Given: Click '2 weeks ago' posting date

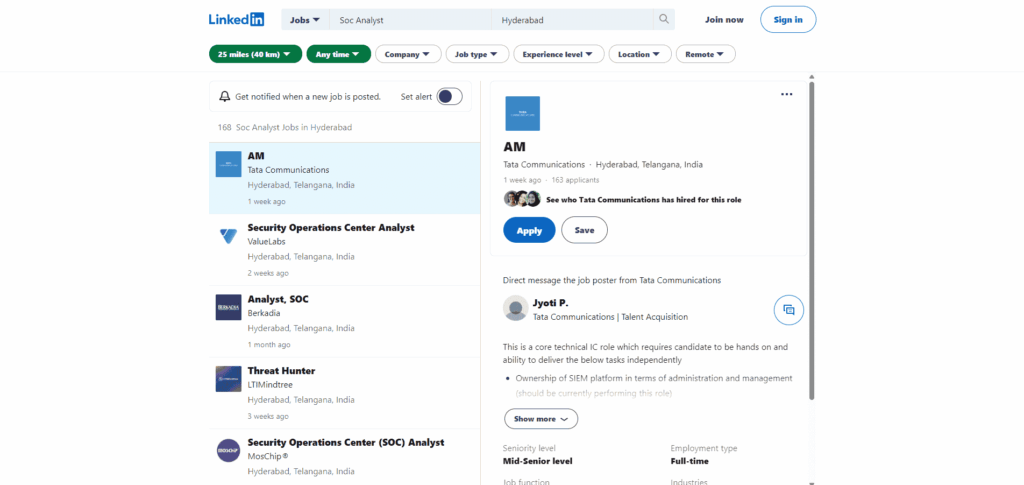Looking at the screenshot, I should pos(268,273).
